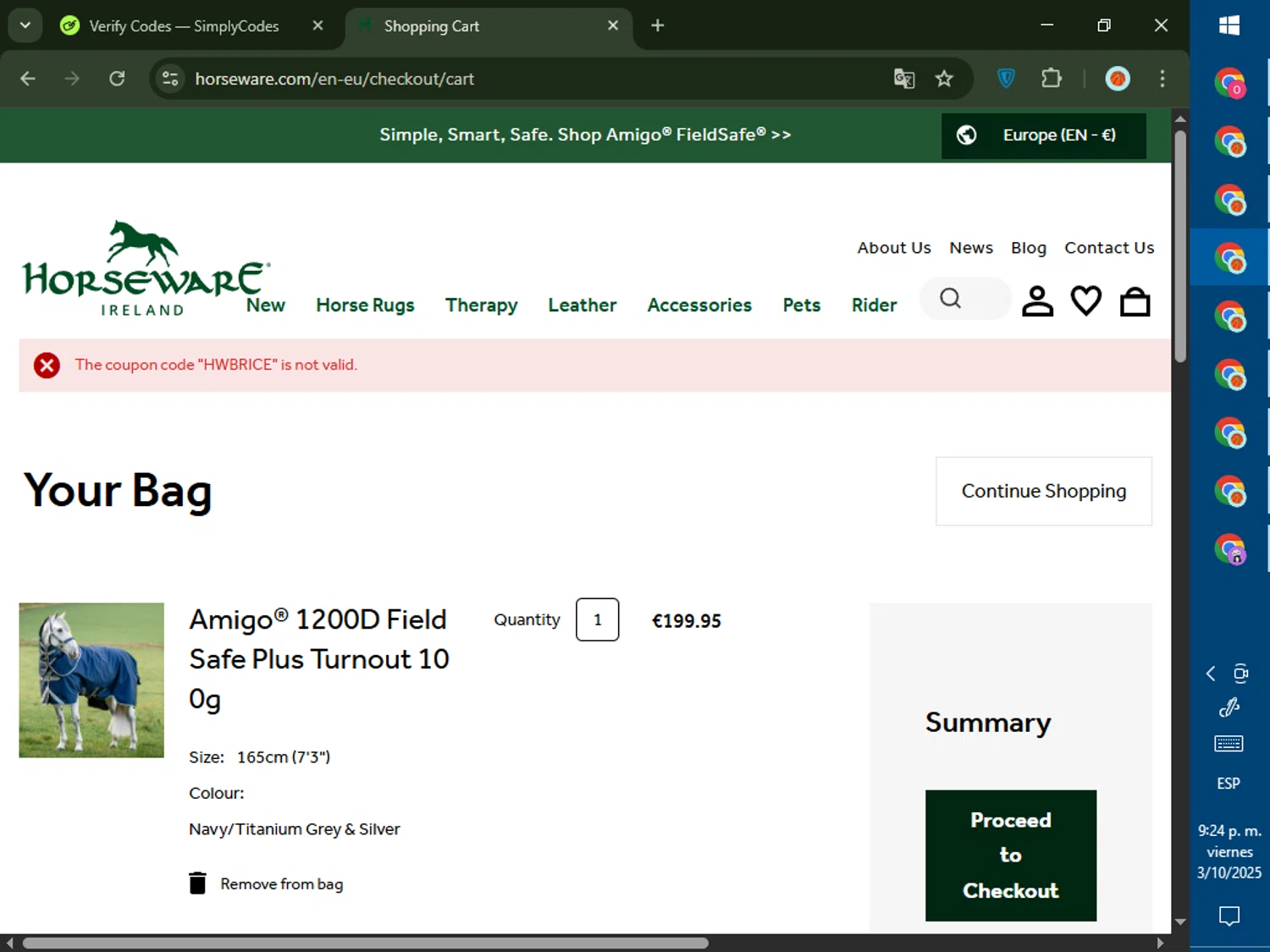The height and width of the screenshot is (952, 1270).
Task: Click the trash icon to remove item
Action: 197,883
